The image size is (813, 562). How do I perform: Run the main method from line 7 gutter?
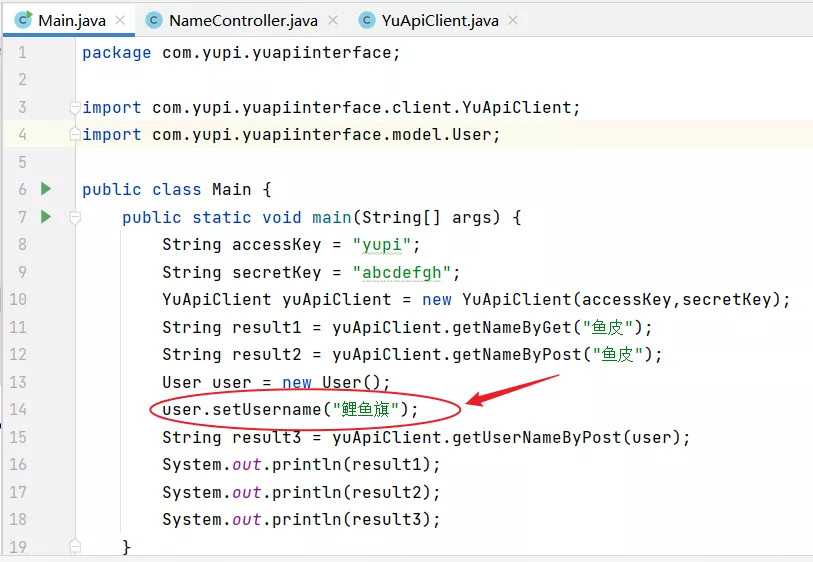pyautogui.click(x=46, y=216)
